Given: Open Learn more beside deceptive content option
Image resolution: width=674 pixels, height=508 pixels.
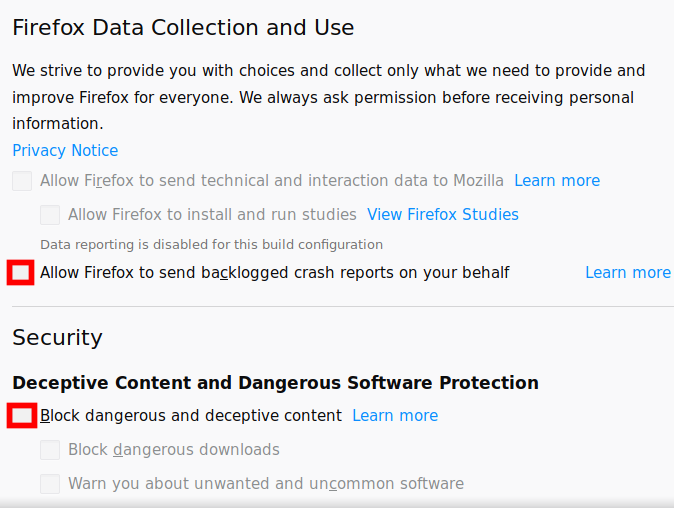Looking at the screenshot, I should point(395,416).
